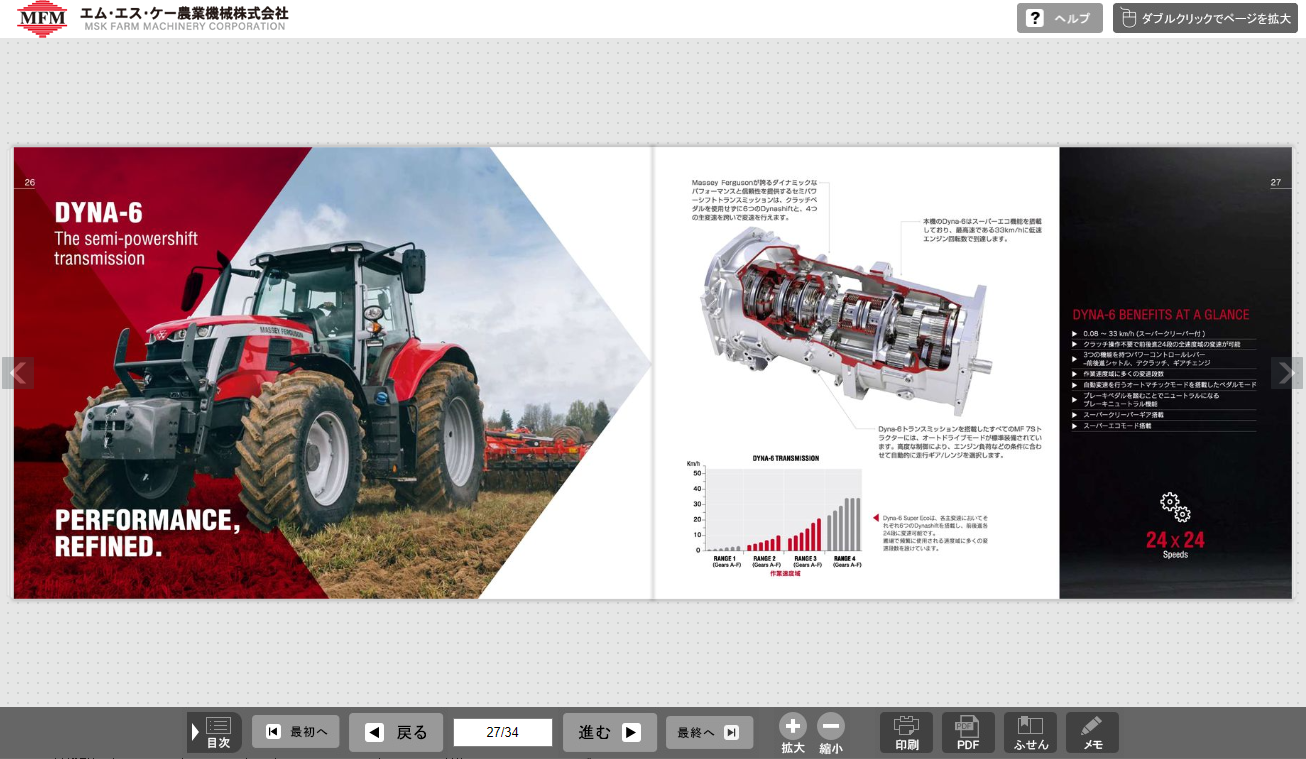Screen dimensions: 1306x759
Task: Zoom out with the 縮小 minus icon
Action: point(831,733)
